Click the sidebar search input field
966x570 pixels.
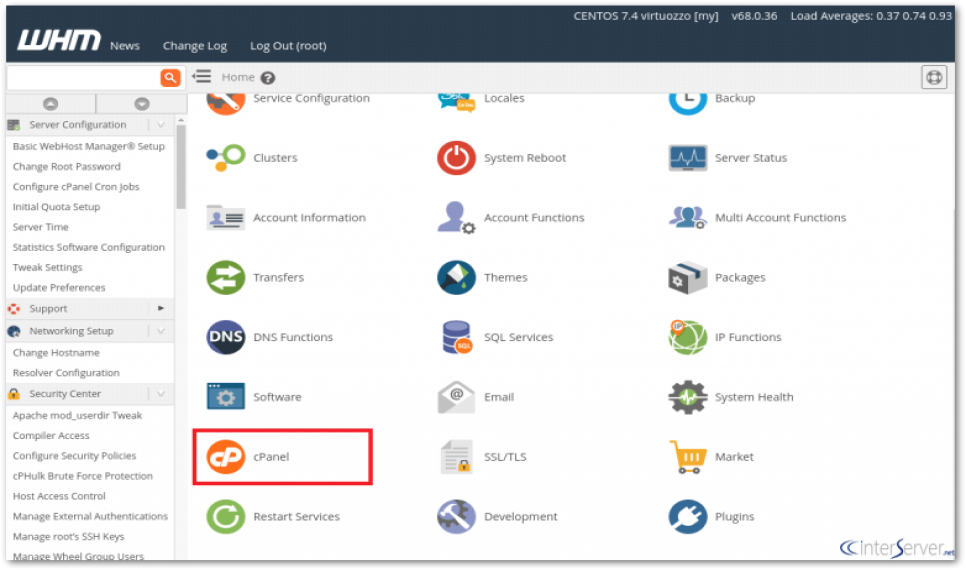(x=80, y=77)
